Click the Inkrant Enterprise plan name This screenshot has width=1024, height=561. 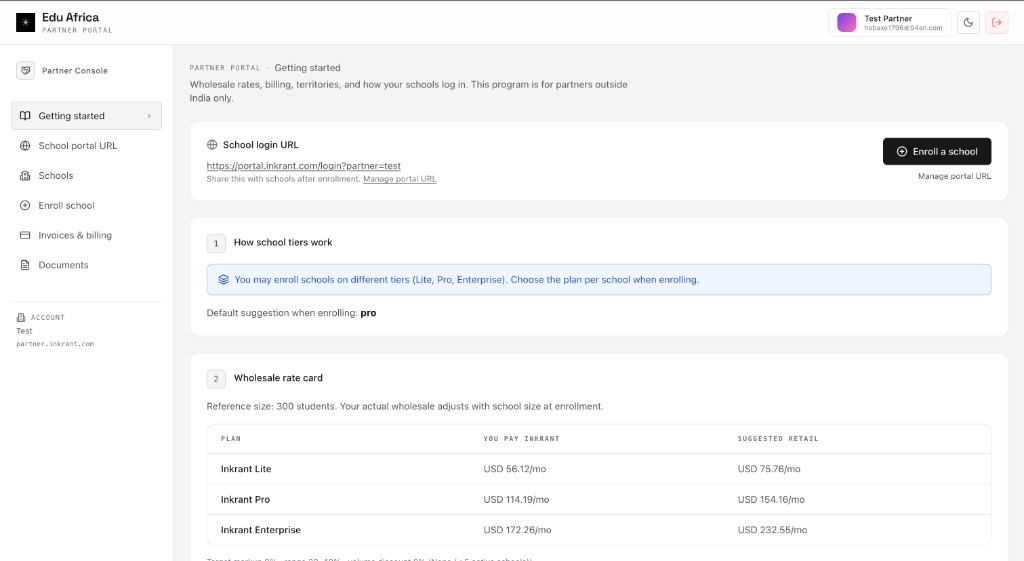click(261, 530)
